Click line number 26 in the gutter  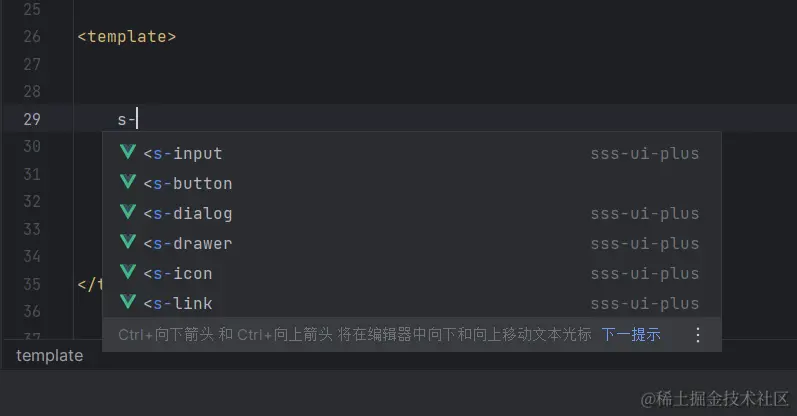pos(32,37)
